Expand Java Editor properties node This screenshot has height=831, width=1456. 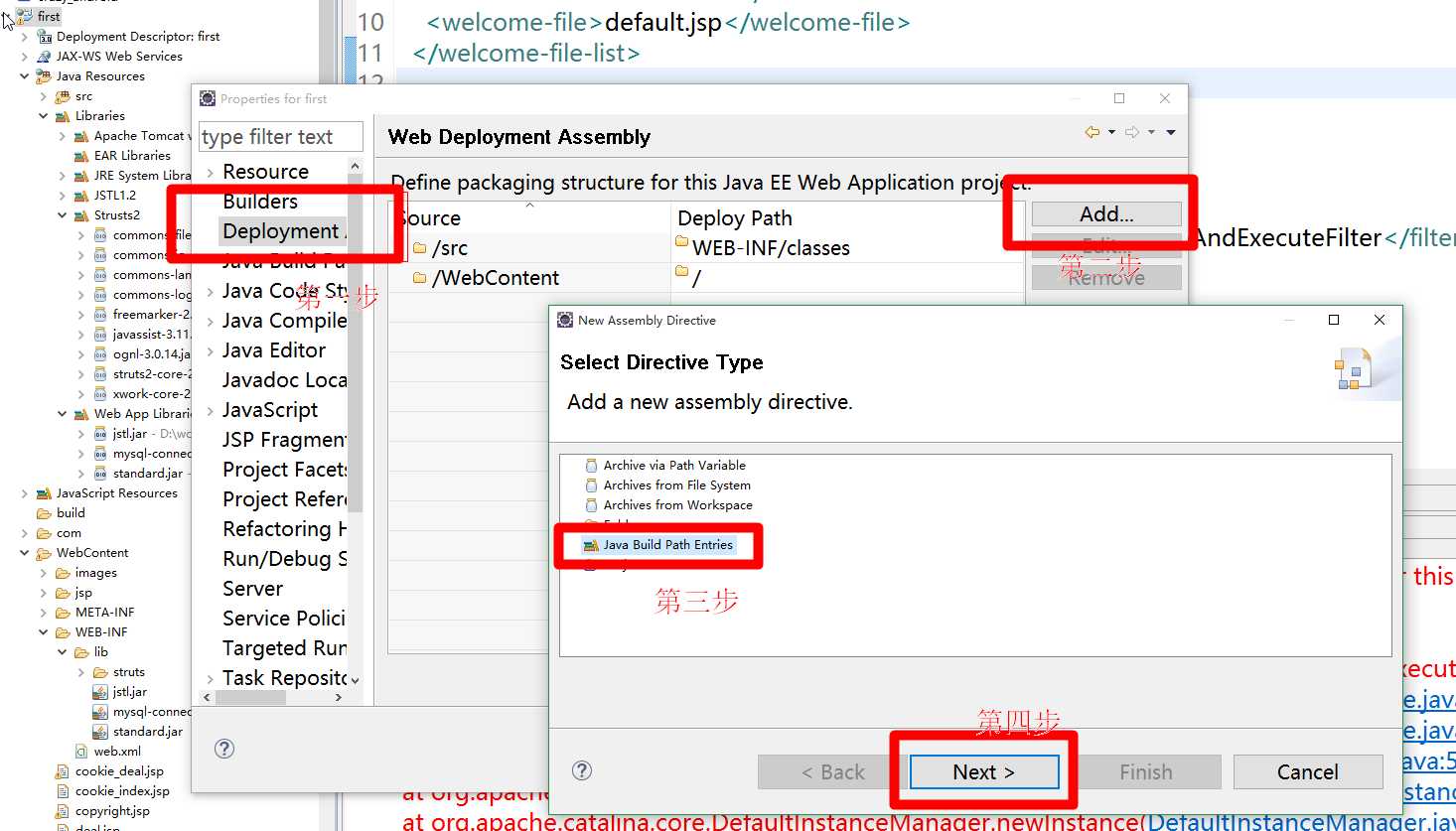[210, 351]
